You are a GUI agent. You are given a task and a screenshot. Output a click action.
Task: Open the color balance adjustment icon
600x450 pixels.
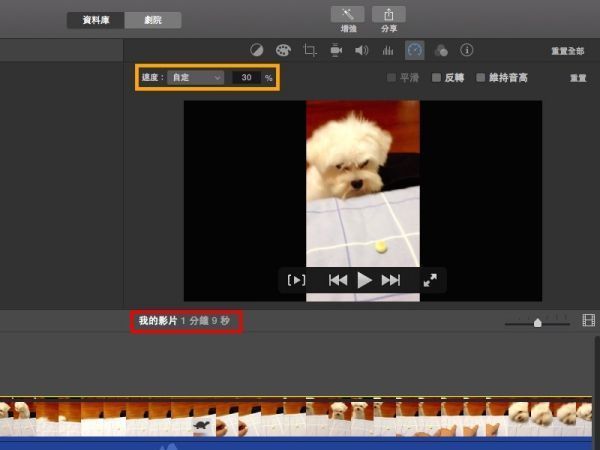[x=256, y=50]
